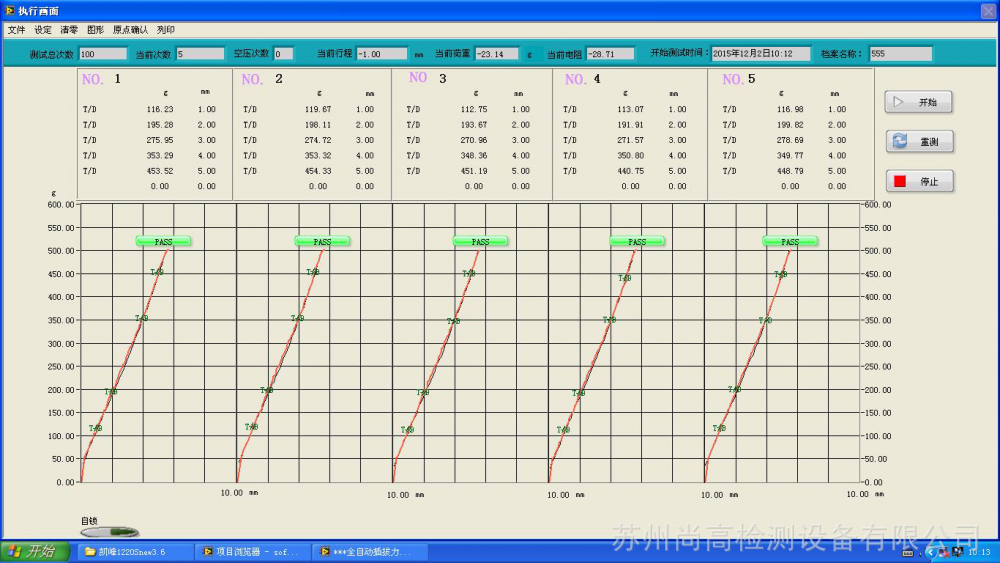Click the 当前次数 value field
Viewport: 1000px width, 563px height.
coord(200,54)
